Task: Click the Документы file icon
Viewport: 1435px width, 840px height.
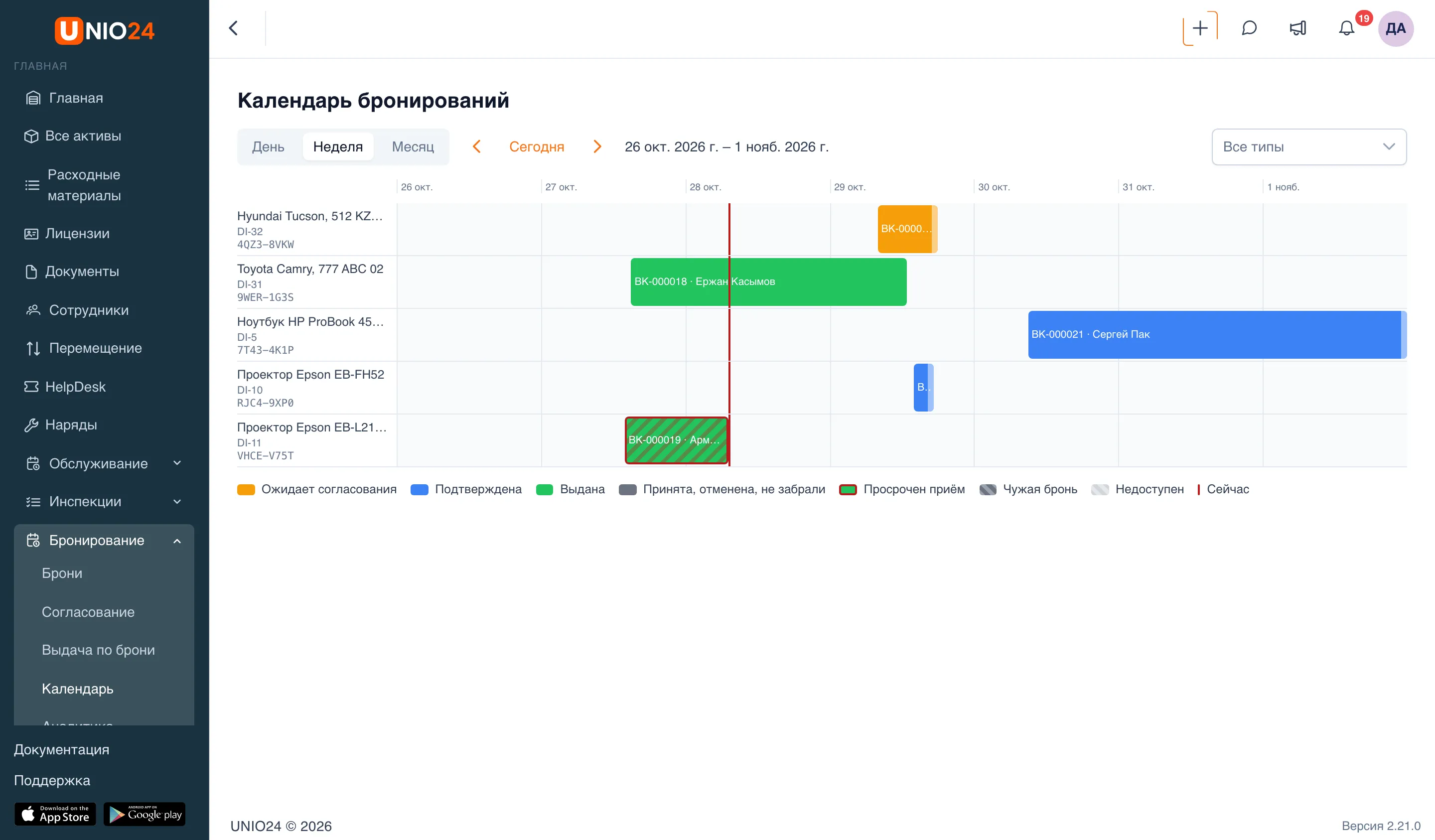Action: (x=31, y=272)
